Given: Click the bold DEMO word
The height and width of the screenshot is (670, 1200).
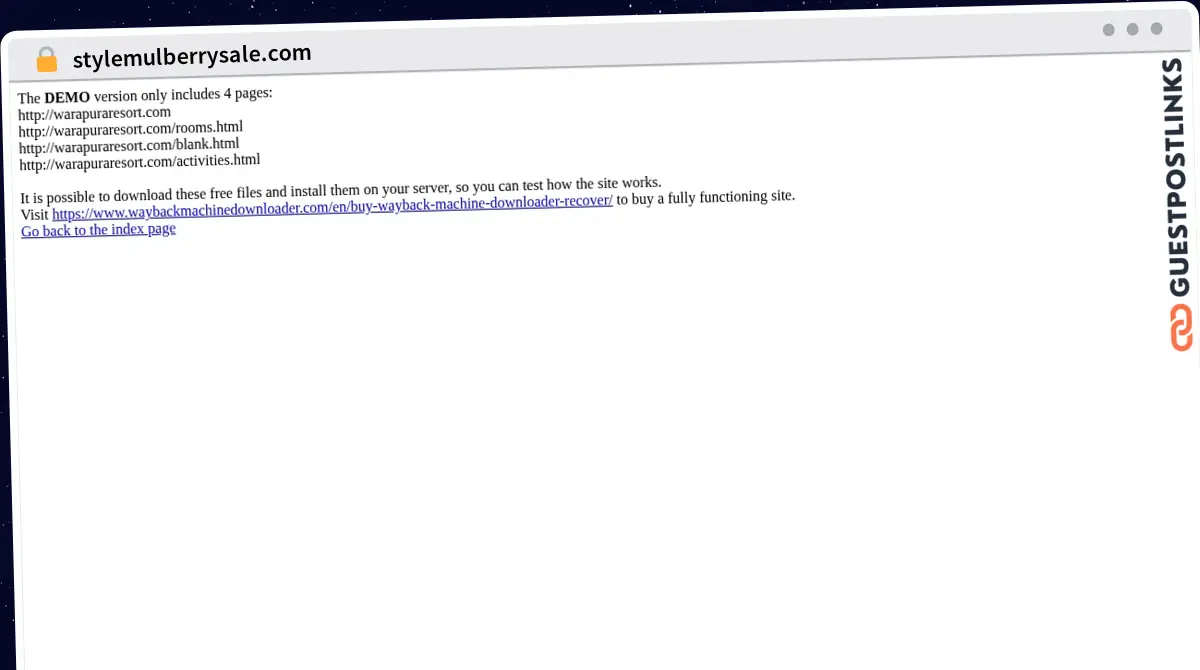Looking at the screenshot, I should [67, 97].
